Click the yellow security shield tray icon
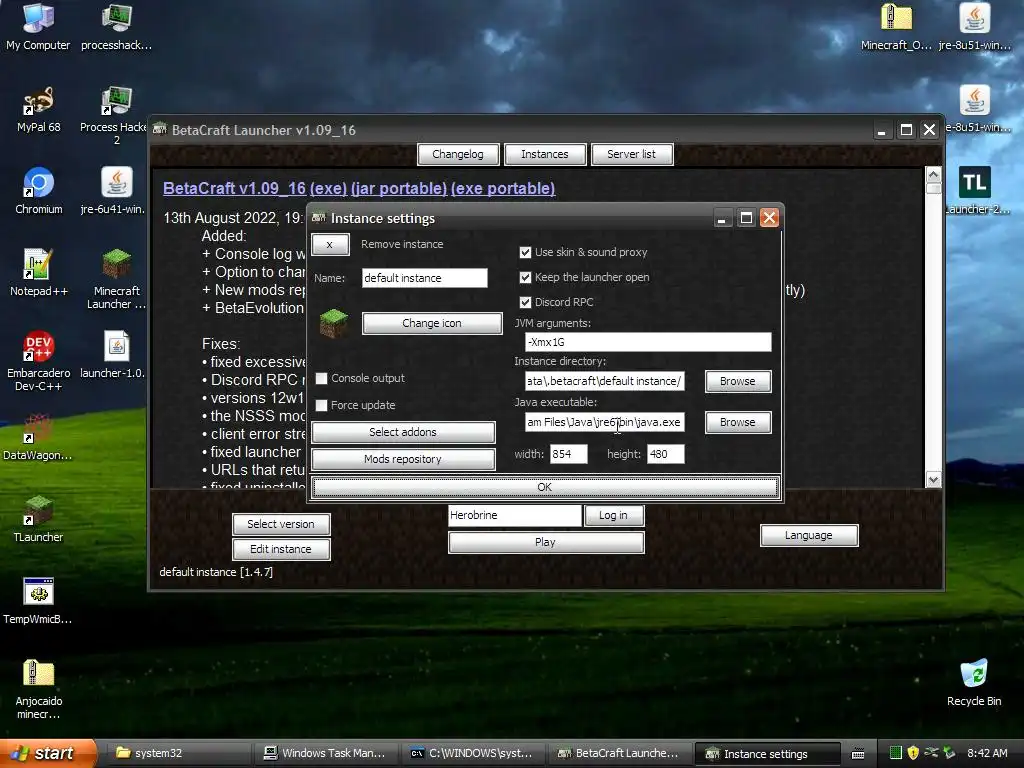1024x768 pixels. [913, 753]
